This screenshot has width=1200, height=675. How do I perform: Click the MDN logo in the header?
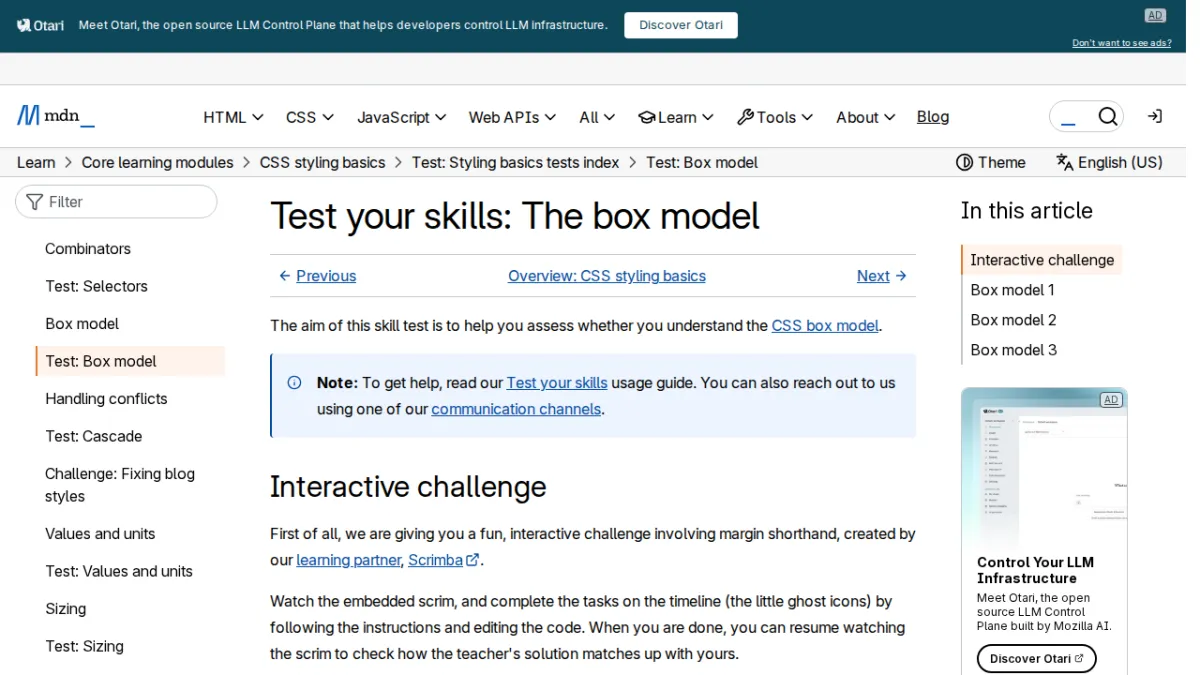pos(56,116)
